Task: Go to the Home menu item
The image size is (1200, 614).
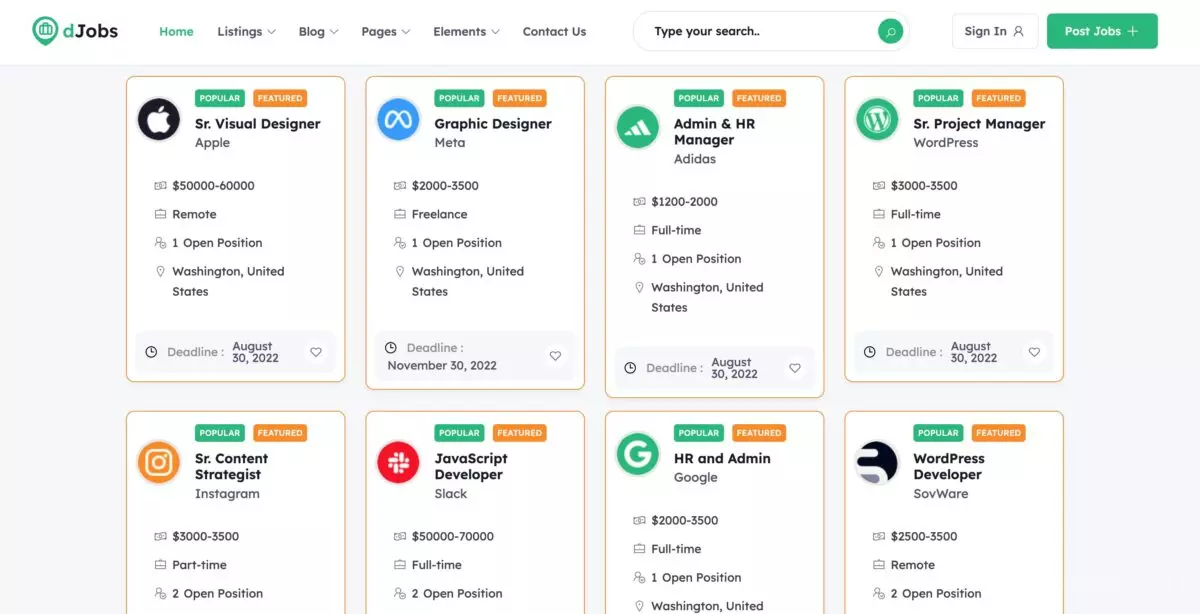Action: pos(176,31)
